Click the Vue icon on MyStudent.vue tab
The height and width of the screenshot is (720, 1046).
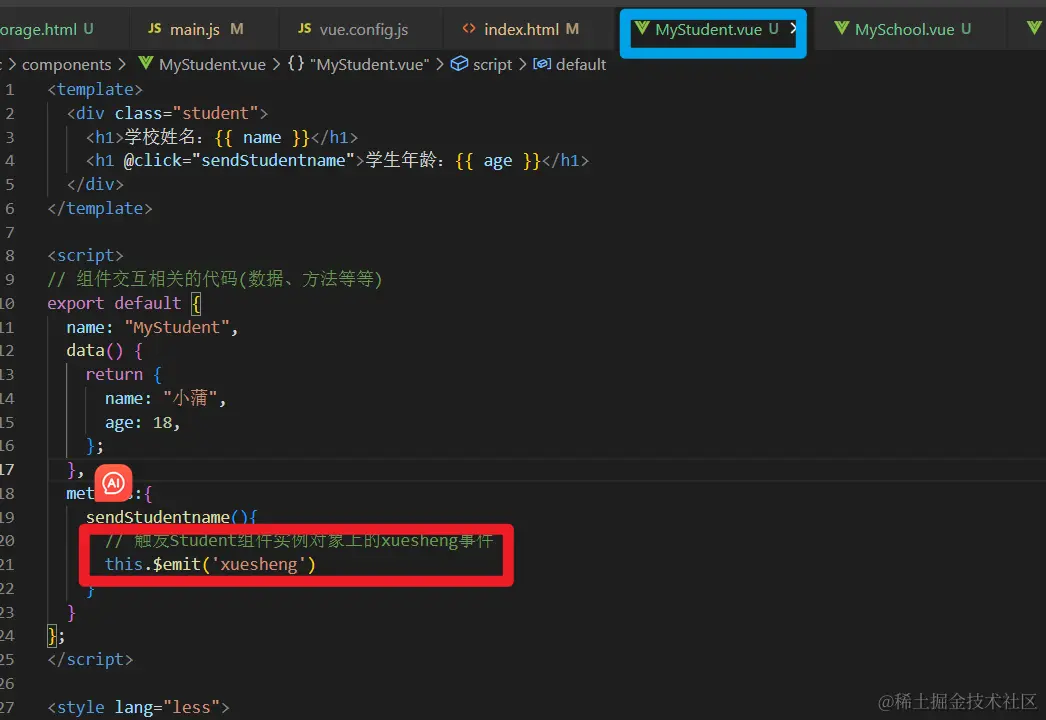click(642, 28)
